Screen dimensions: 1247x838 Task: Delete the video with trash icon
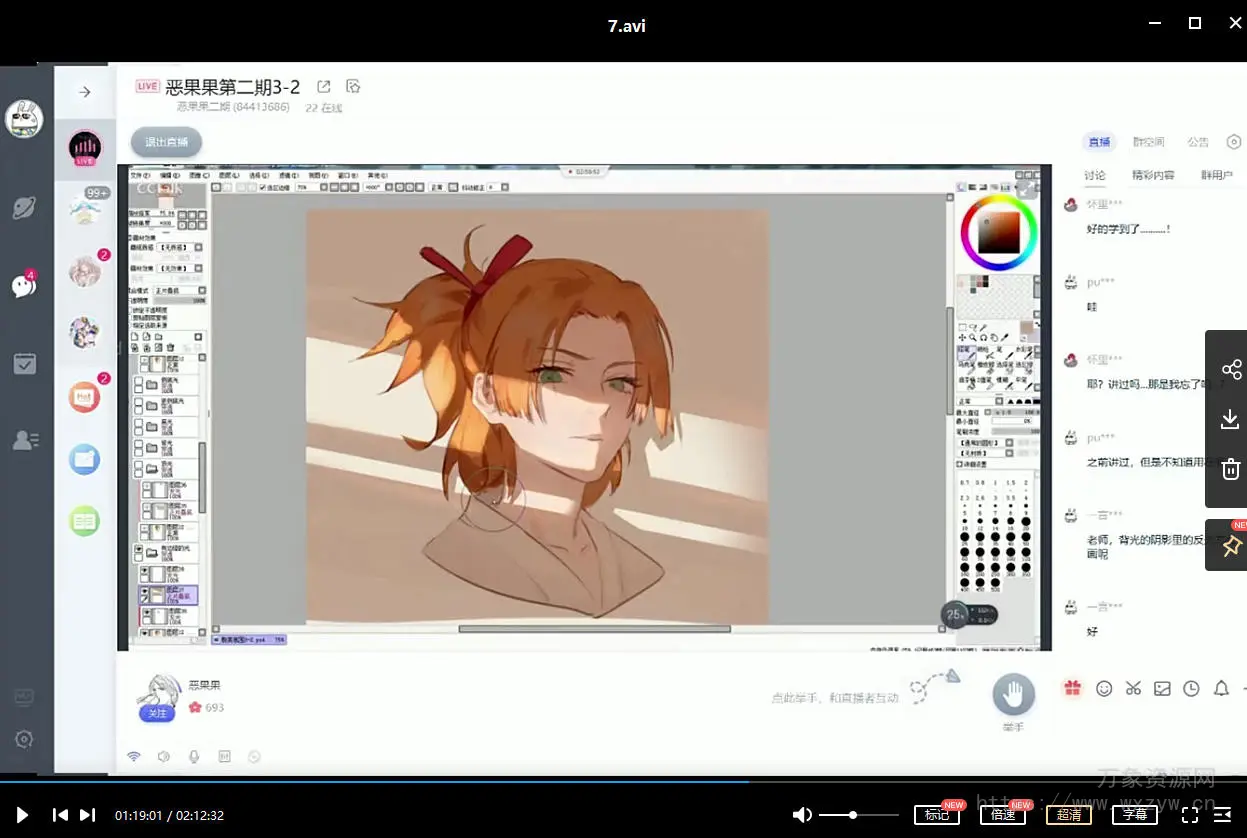[x=1231, y=469]
